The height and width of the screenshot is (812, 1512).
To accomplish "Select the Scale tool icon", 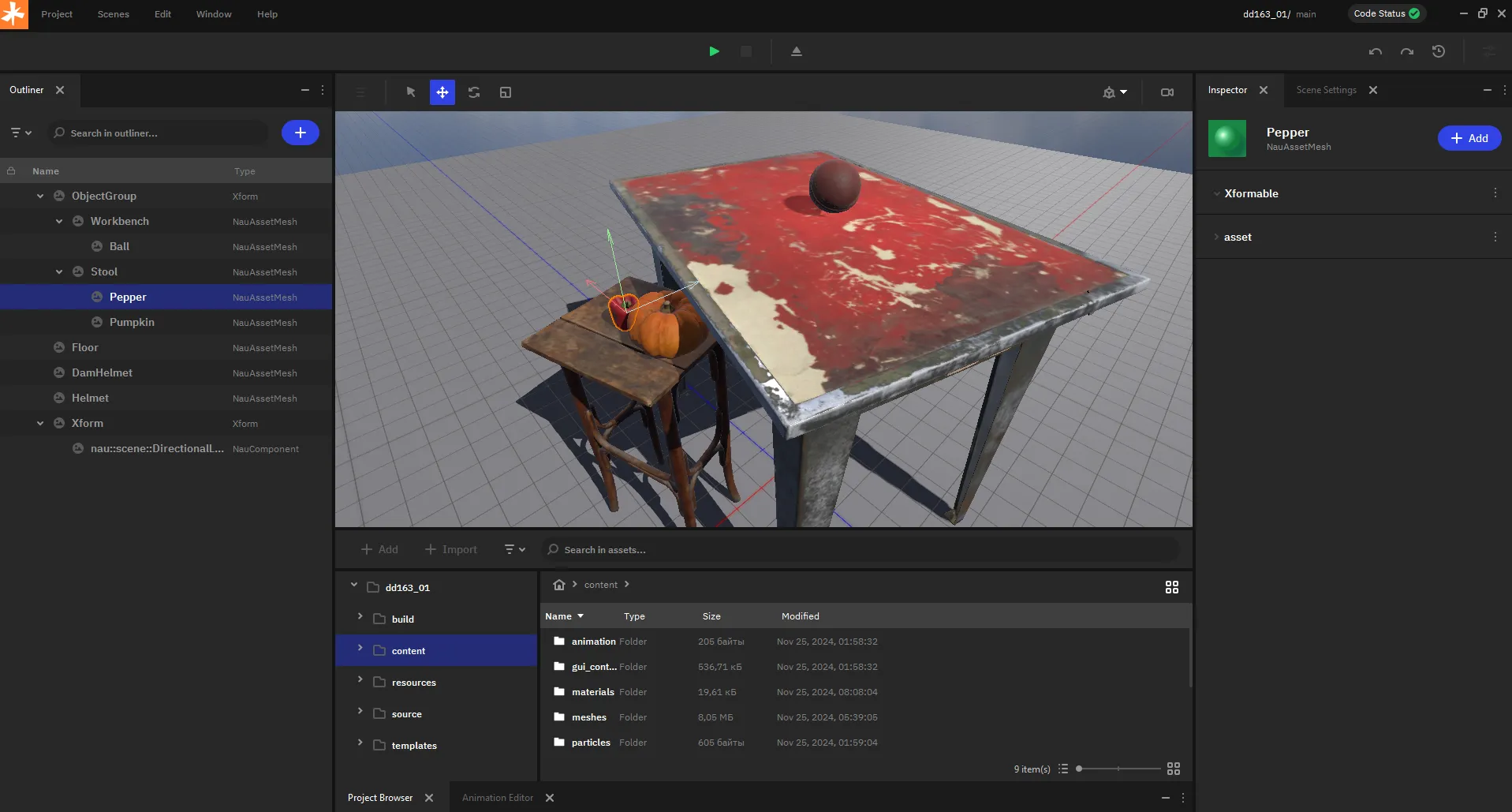I will click(x=506, y=92).
